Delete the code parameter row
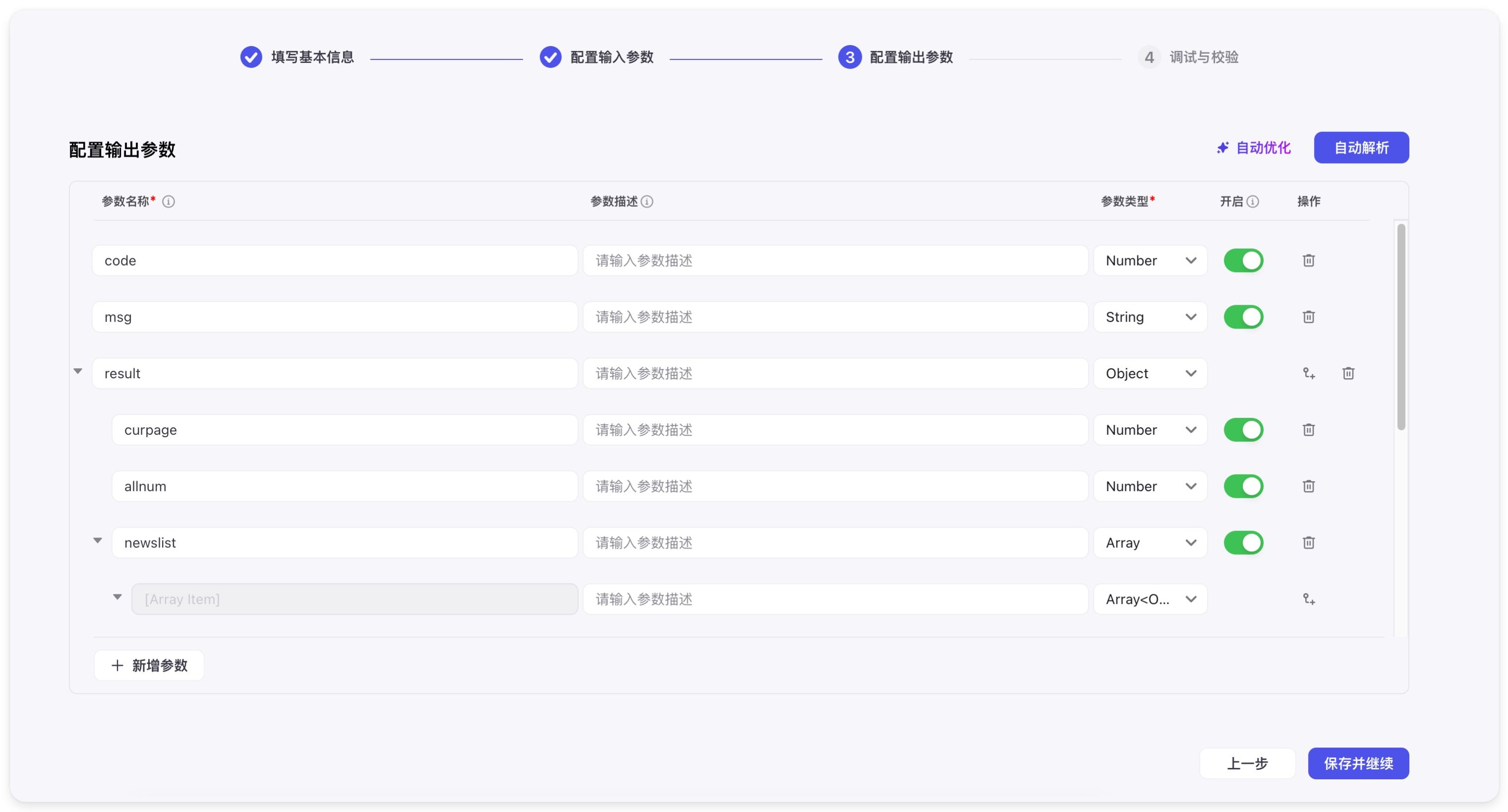1508x812 pixels. tap(1308, 260)
